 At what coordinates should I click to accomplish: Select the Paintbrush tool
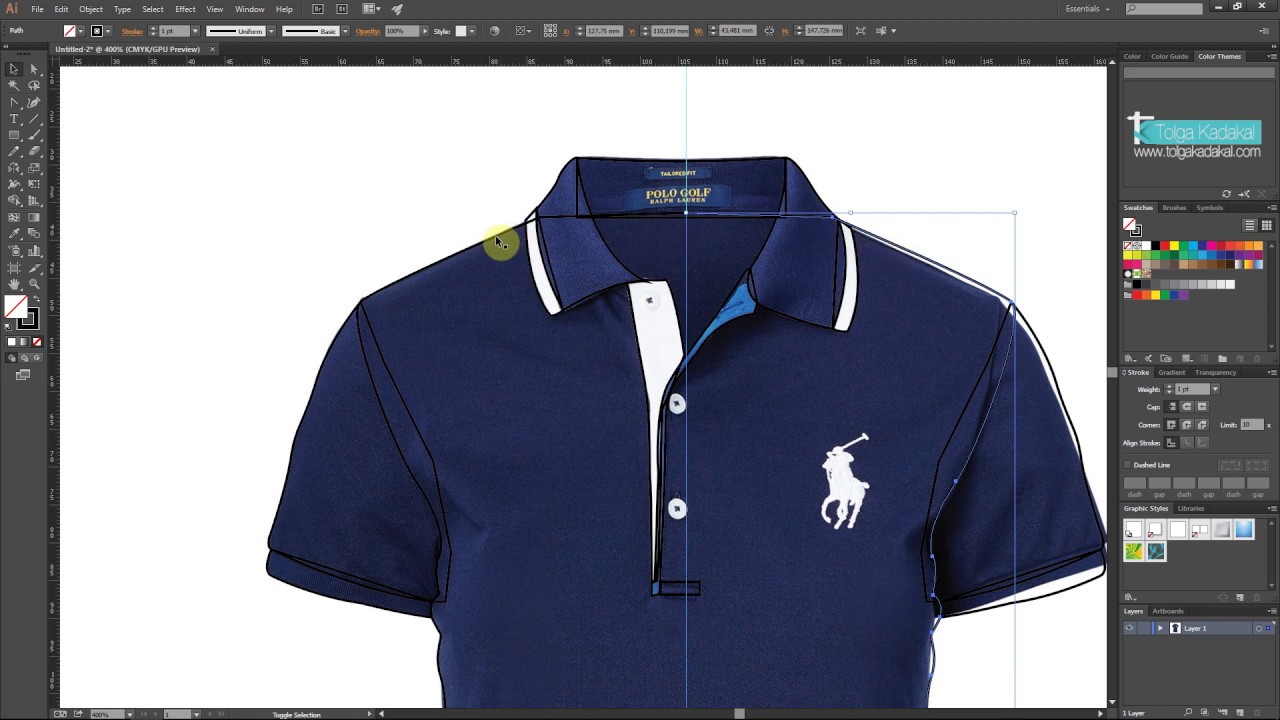coord(34,135)
